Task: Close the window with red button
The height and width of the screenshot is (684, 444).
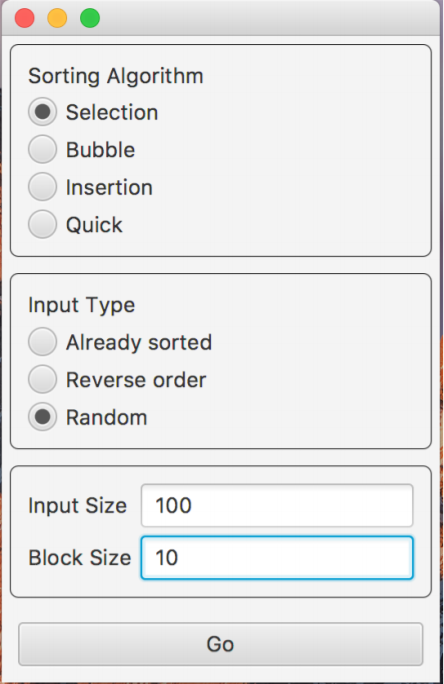Action: (24, 18)
